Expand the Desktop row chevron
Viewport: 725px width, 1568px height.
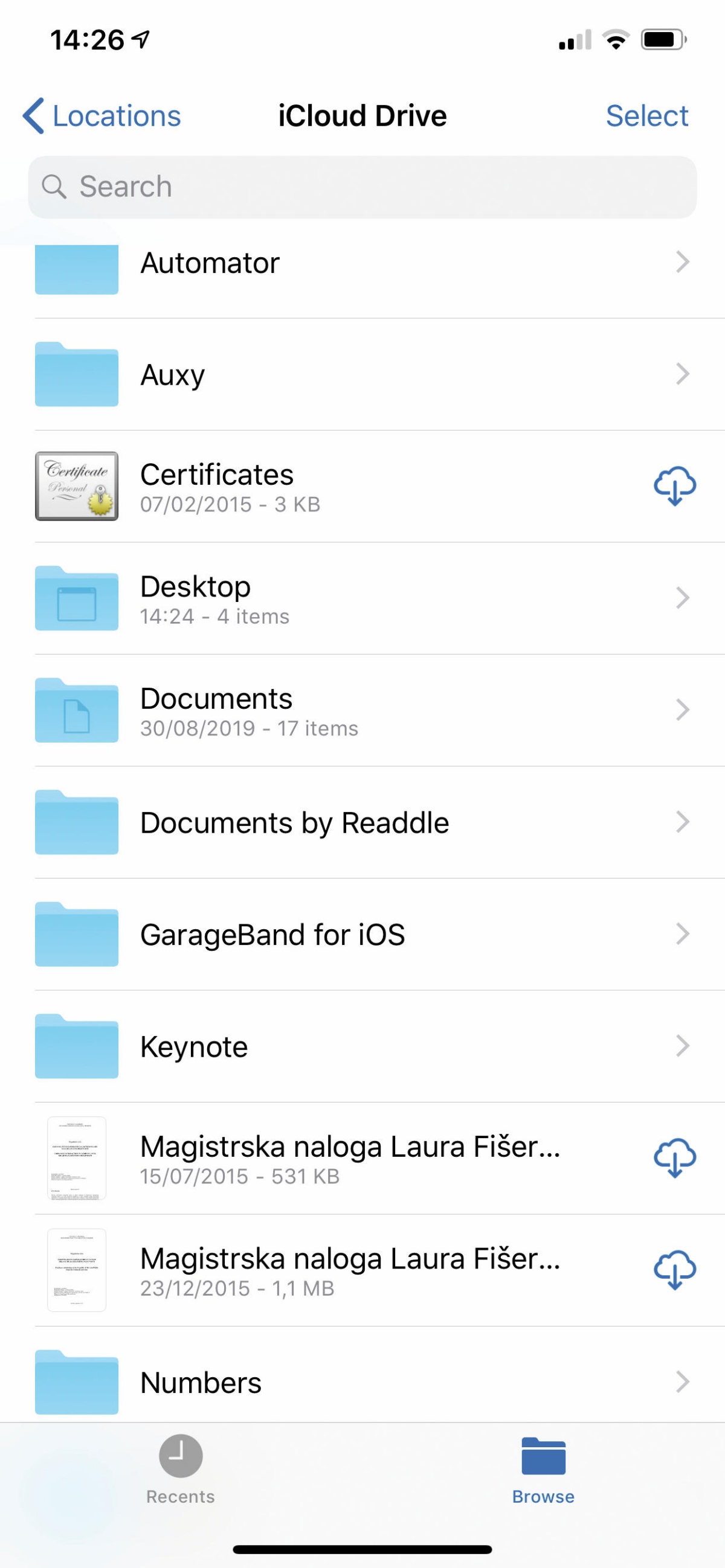pyautogui.click(x=683, y=598)
